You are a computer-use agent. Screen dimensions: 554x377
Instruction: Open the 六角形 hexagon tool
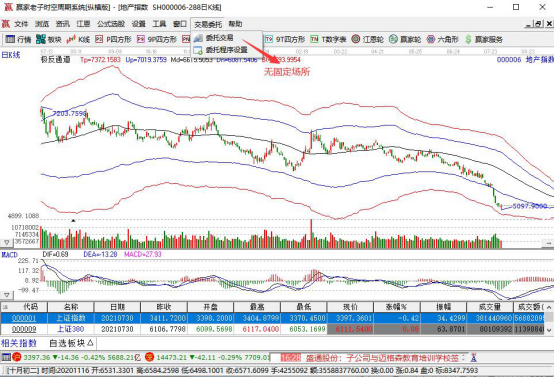pos(442,39)
